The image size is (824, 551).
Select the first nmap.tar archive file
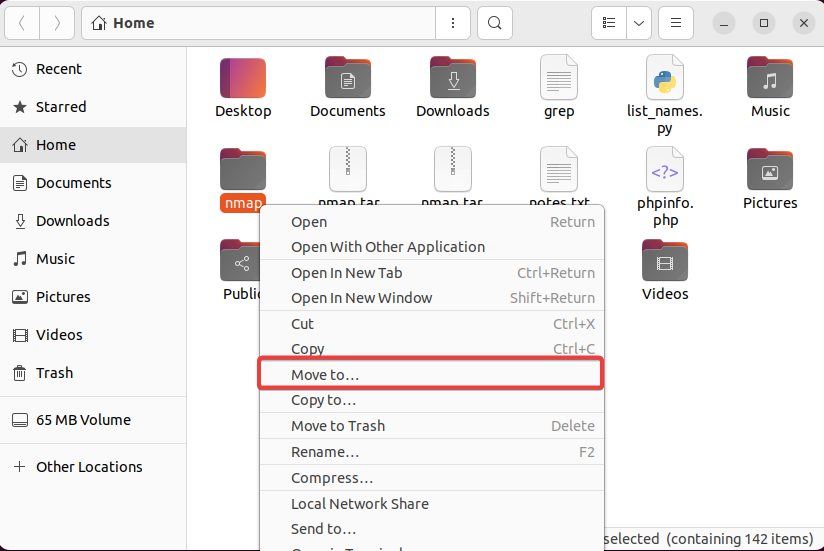point(348,170)
